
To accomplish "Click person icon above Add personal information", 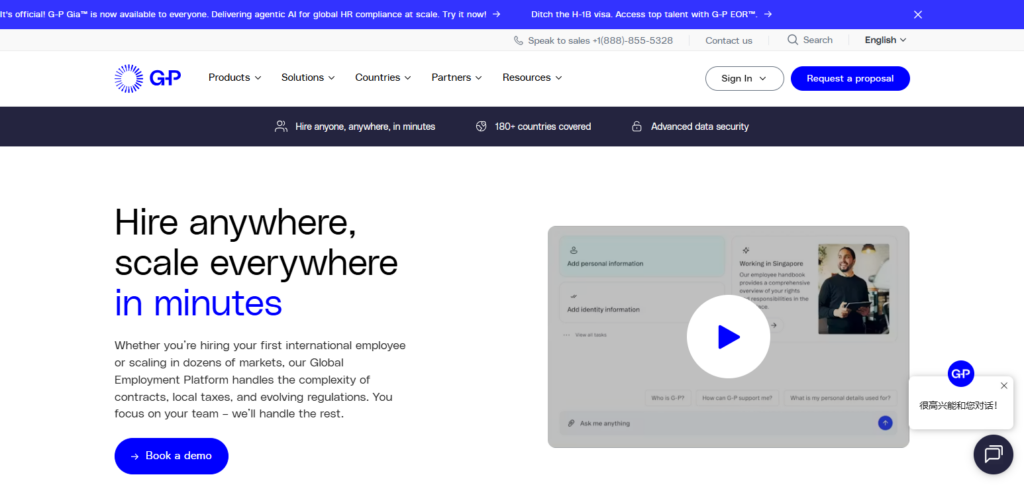I will (x=574, y=250).
